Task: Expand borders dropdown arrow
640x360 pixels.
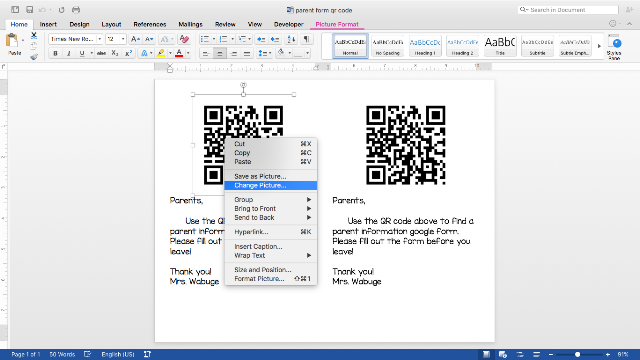Action: (307, 53)
